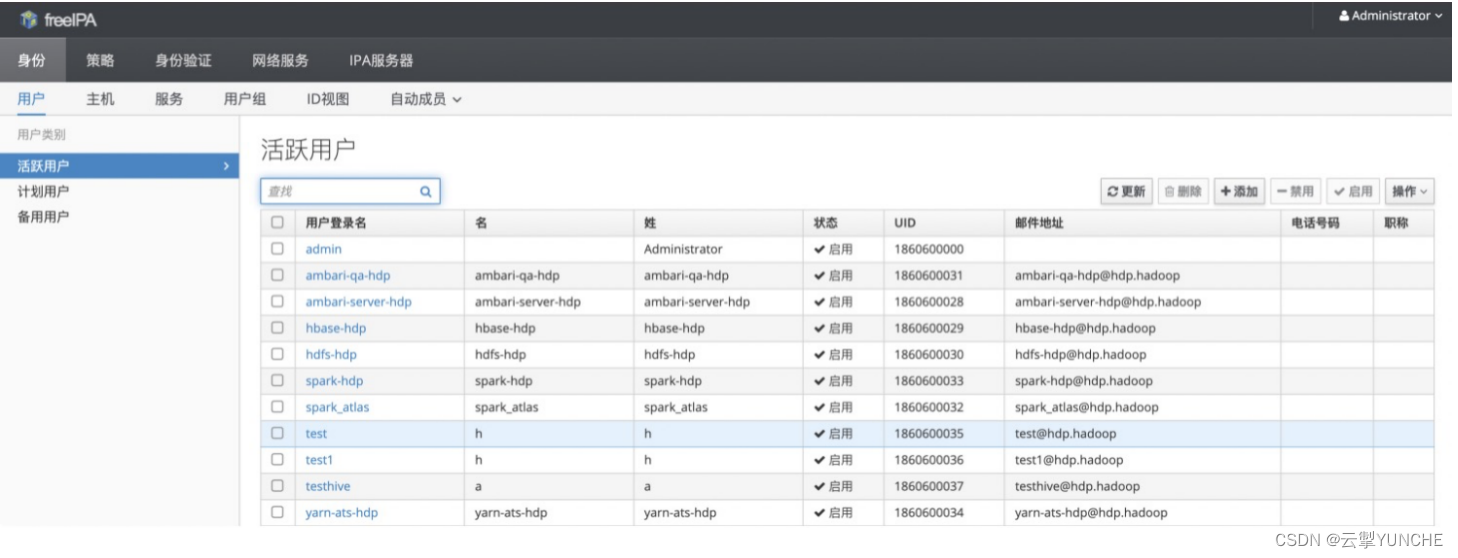
Task: Check the box for the admin row
Action: pos(277,249)
